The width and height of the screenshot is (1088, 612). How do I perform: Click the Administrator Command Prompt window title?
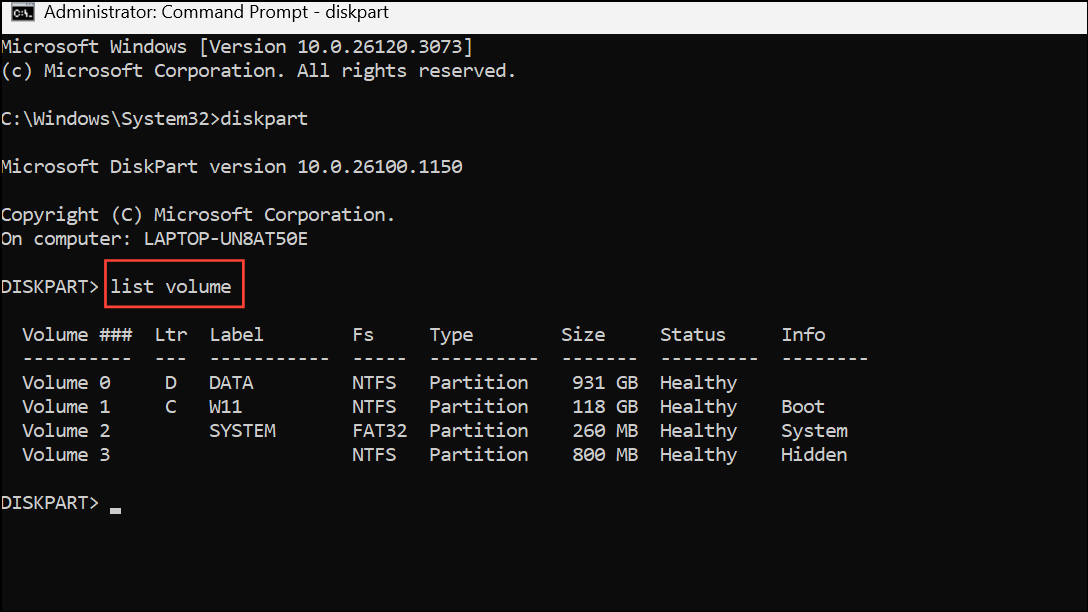[216, 14]
